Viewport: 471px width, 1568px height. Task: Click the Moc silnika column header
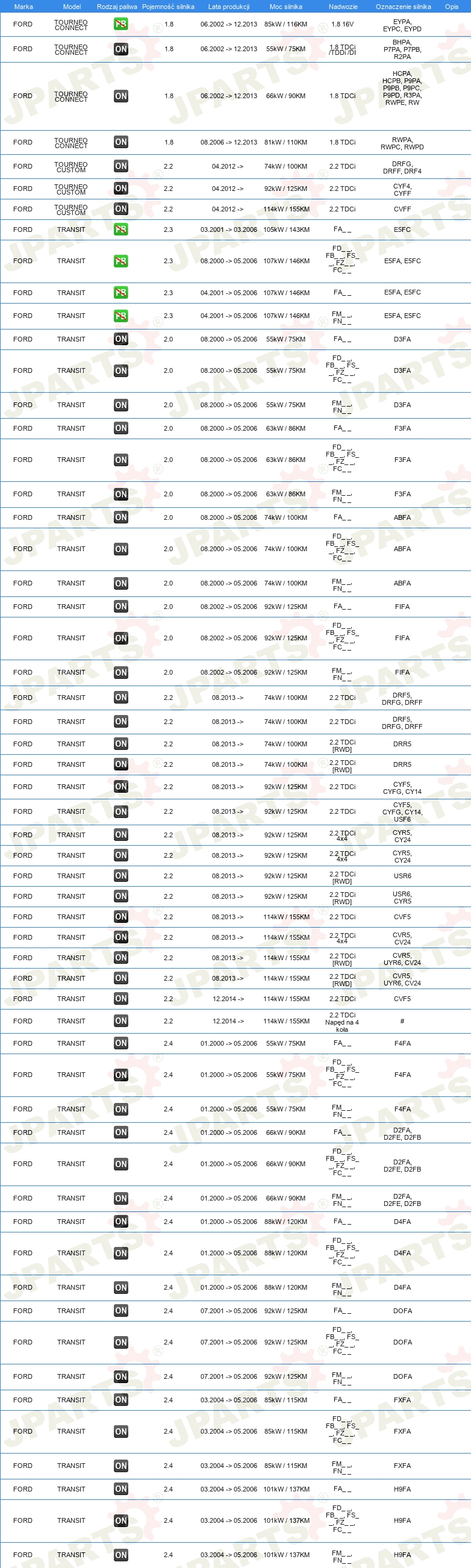coord(286,7)
